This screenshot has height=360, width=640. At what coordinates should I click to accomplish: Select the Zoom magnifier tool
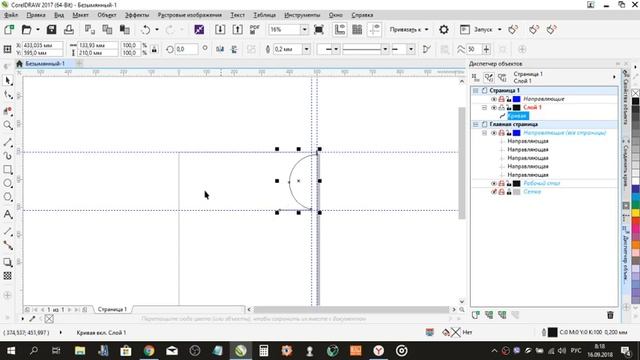point(8,125)
